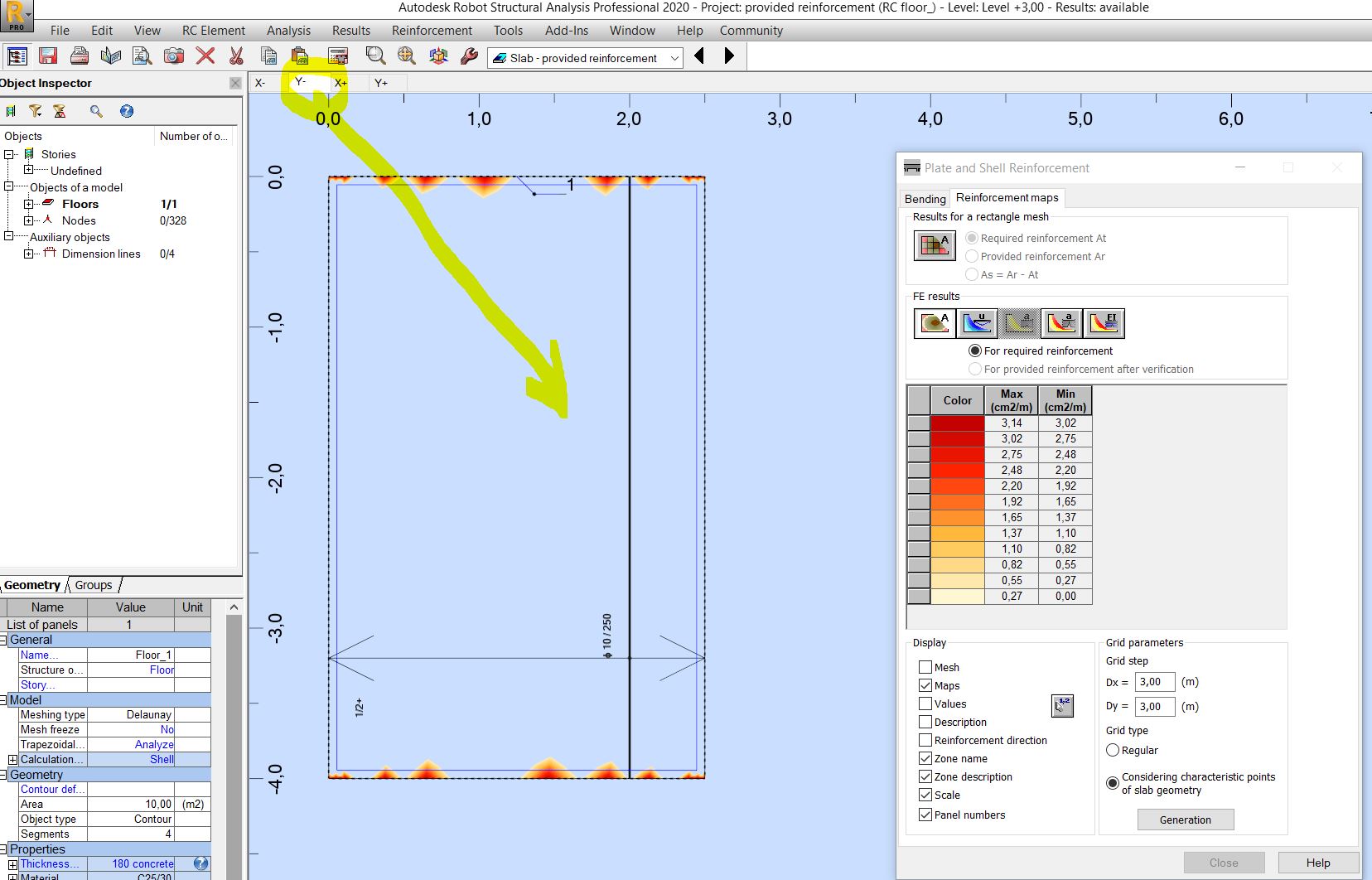The width and height of the screenshot is (1372, 880).
Task: Open the Preferences wrench icon
Action: coord(469,56)
